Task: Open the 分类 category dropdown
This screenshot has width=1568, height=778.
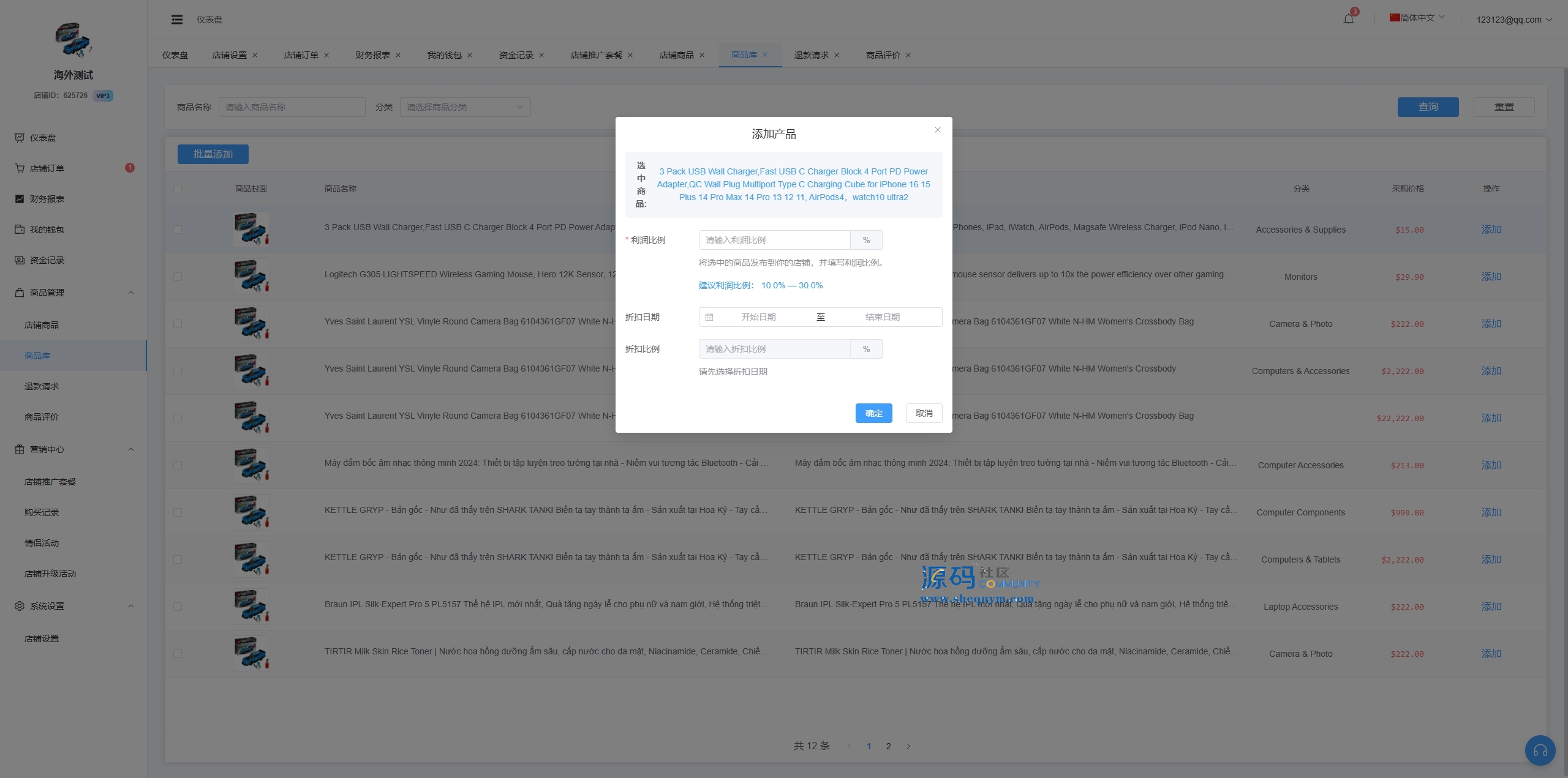Action: pyautogui.click(x=465, y=107)
